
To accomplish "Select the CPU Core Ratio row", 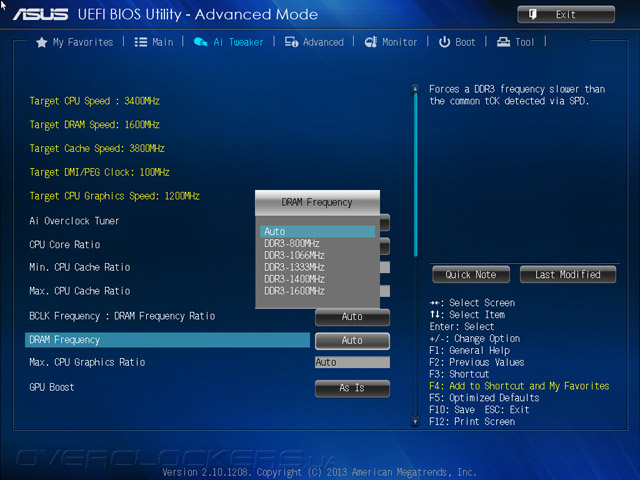I will tap(64, 245).
